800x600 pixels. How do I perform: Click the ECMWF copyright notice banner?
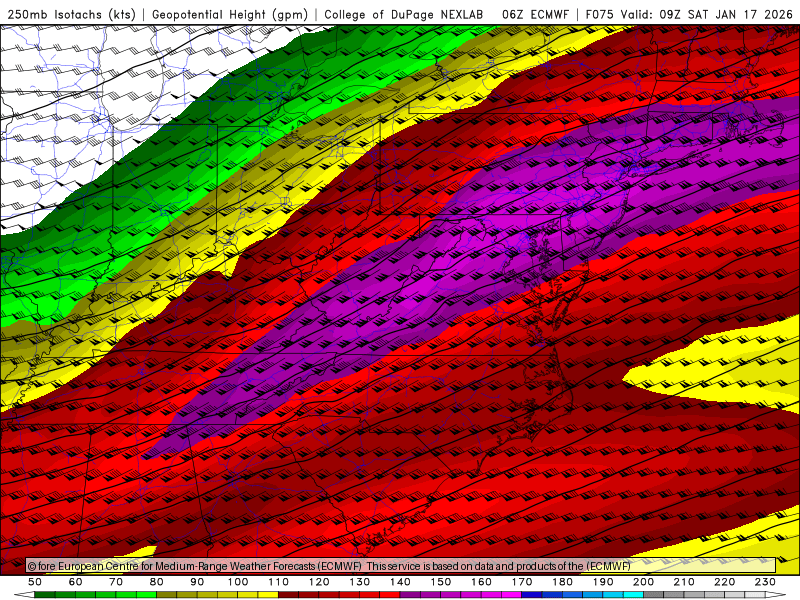[401, 566]
